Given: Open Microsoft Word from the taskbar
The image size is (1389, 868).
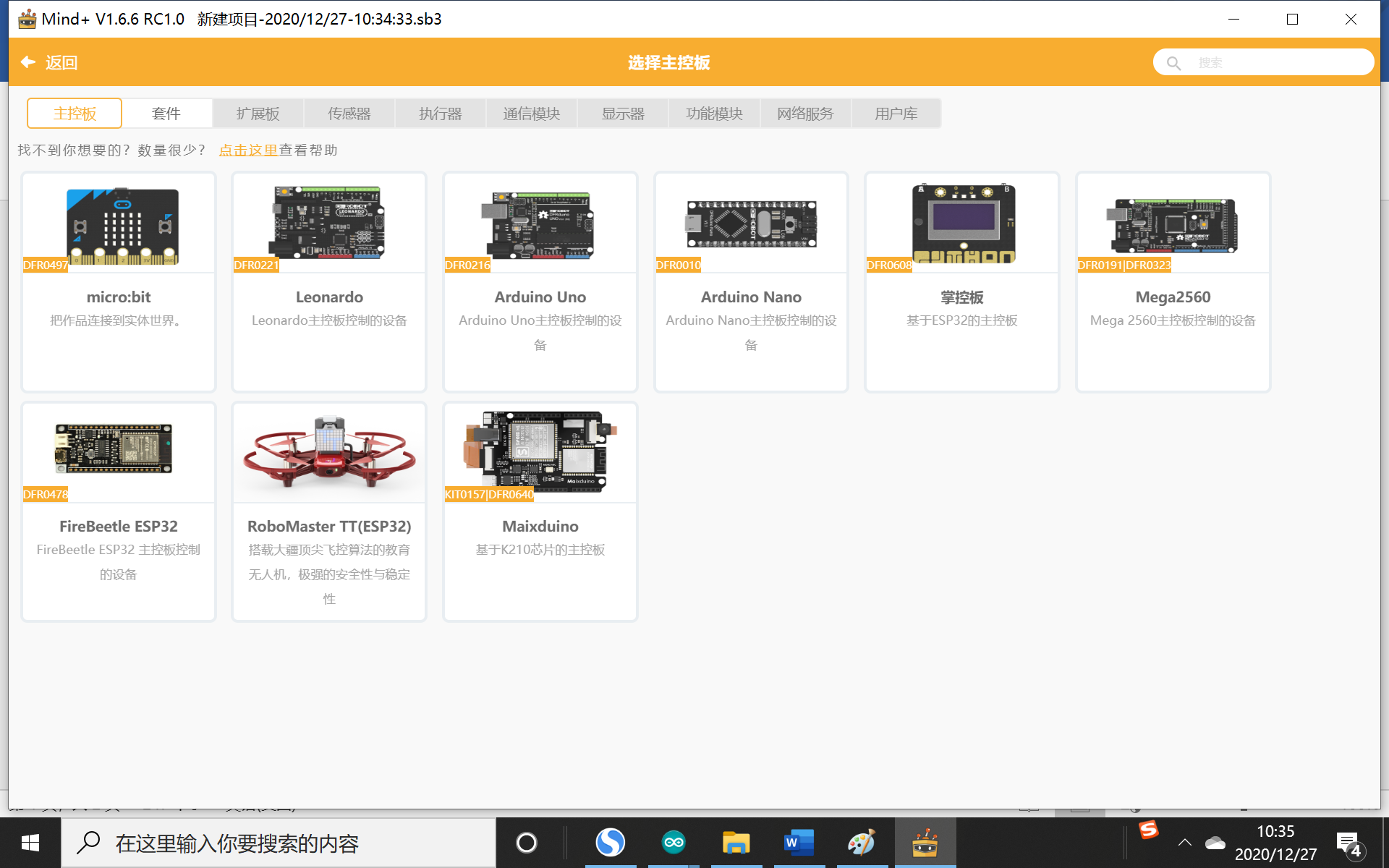Looking at the screenshot, I should point(799,843).
